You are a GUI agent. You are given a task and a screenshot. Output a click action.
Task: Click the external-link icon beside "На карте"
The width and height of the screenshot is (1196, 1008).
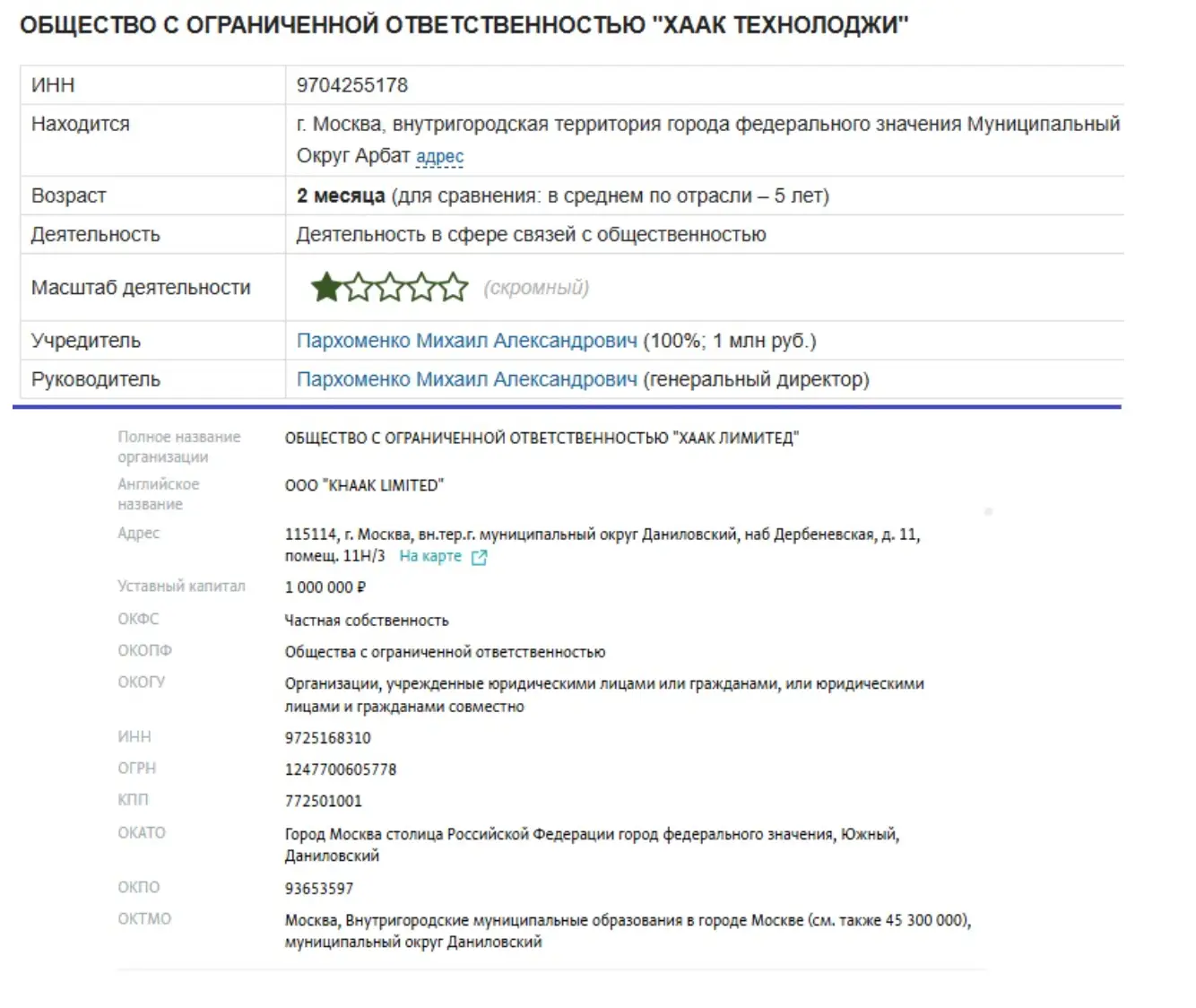[480, 556]
